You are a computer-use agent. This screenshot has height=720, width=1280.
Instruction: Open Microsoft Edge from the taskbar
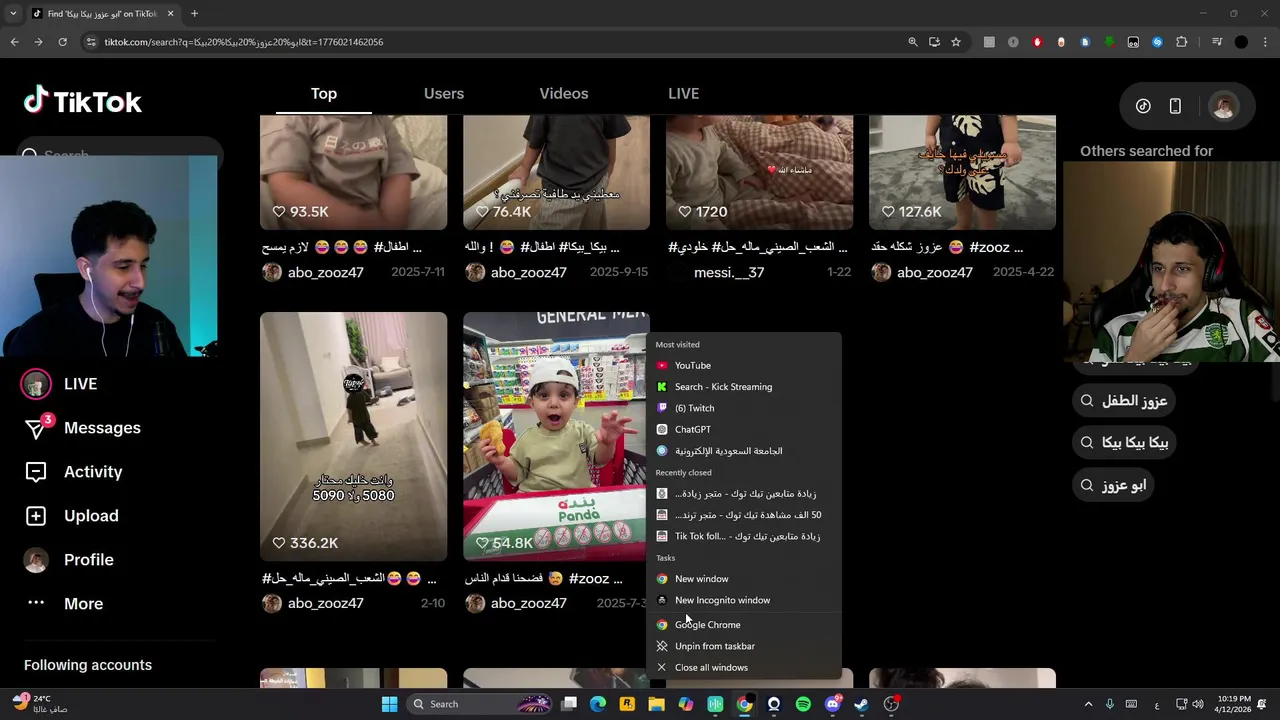click(x=598, y=704)
